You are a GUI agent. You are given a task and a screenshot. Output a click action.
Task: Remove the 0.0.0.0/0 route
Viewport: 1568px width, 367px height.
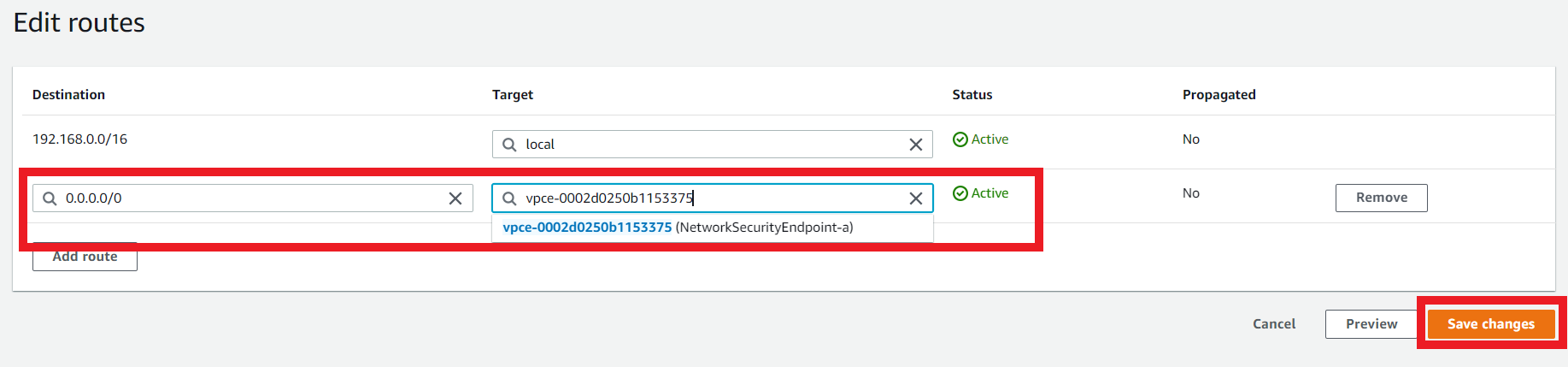pyautogui.click(x=1382, y=198)
